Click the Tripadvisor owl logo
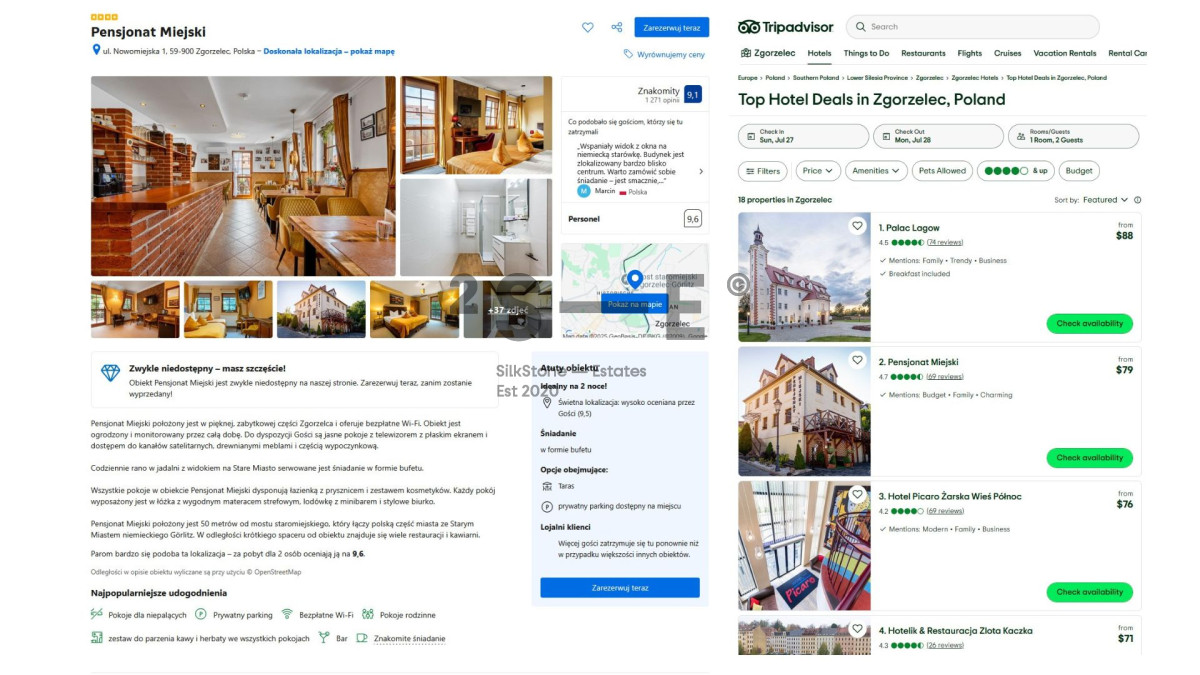The height and width of the screenshot is (675, 1200). [749, 27]
